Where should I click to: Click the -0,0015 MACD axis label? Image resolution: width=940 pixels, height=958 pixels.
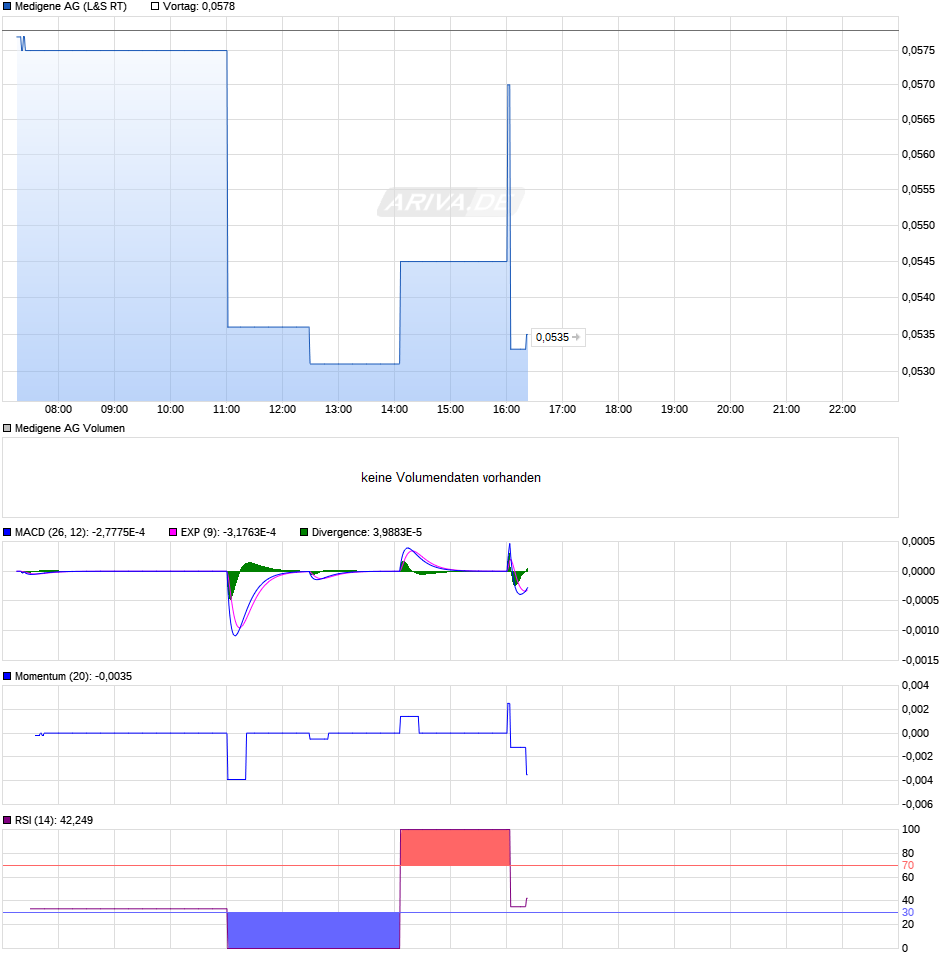pyautogui.click(x=920, y=660)
